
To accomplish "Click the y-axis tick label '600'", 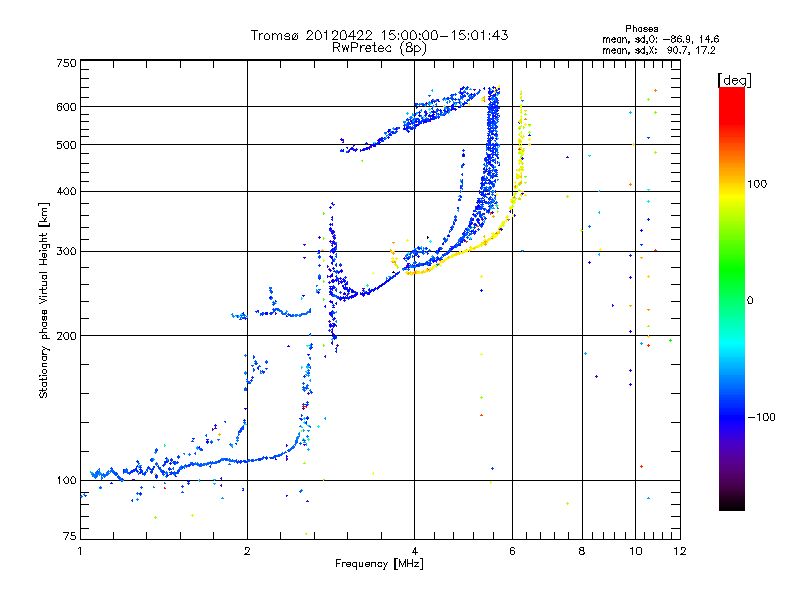I will pyautogui.click(x=66, y=107).
